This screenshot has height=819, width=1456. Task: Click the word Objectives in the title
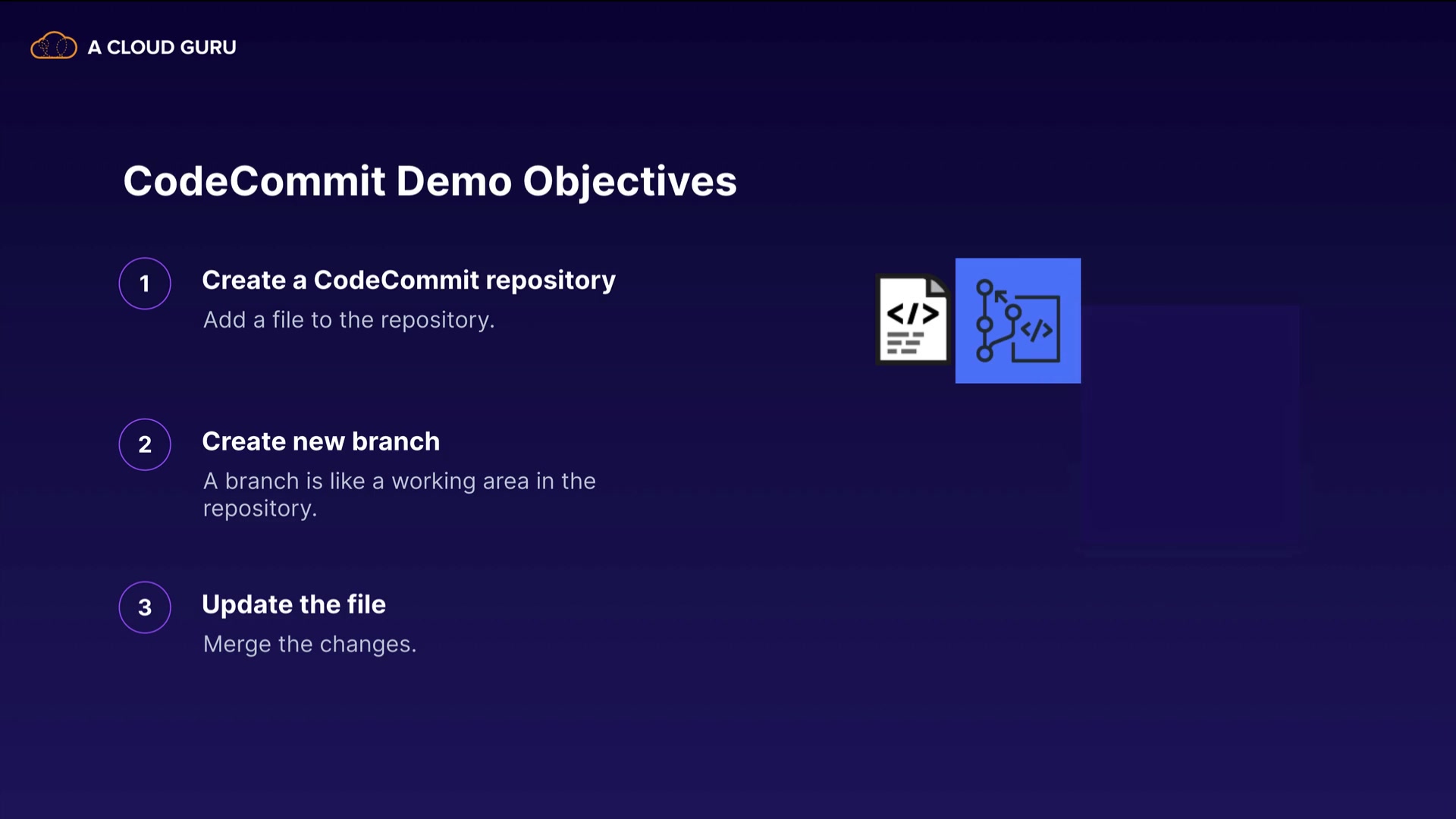(629, 182)
